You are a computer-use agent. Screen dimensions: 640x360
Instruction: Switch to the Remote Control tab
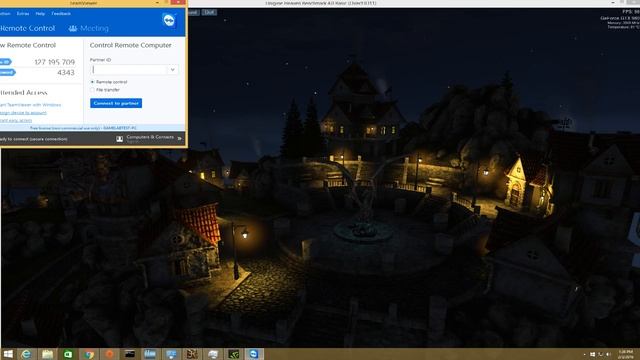tap(27, 28)
